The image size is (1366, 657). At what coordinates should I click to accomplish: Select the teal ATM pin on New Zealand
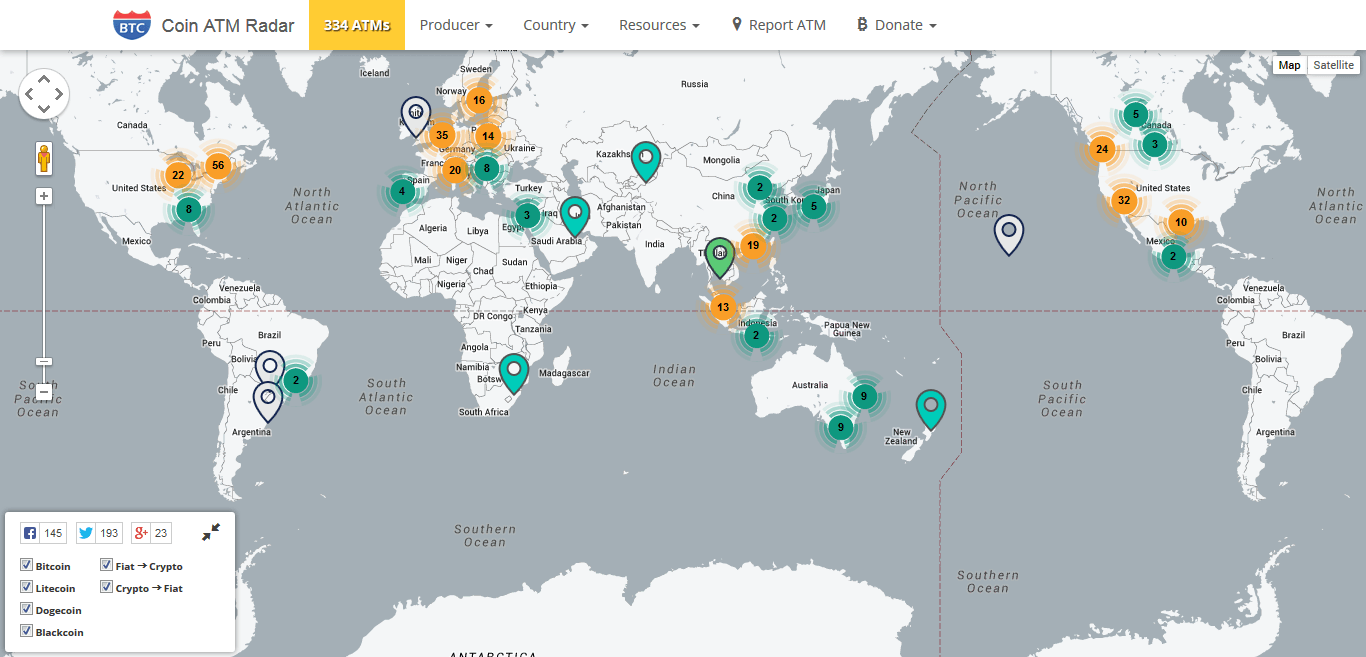click(x=929, y=405)
